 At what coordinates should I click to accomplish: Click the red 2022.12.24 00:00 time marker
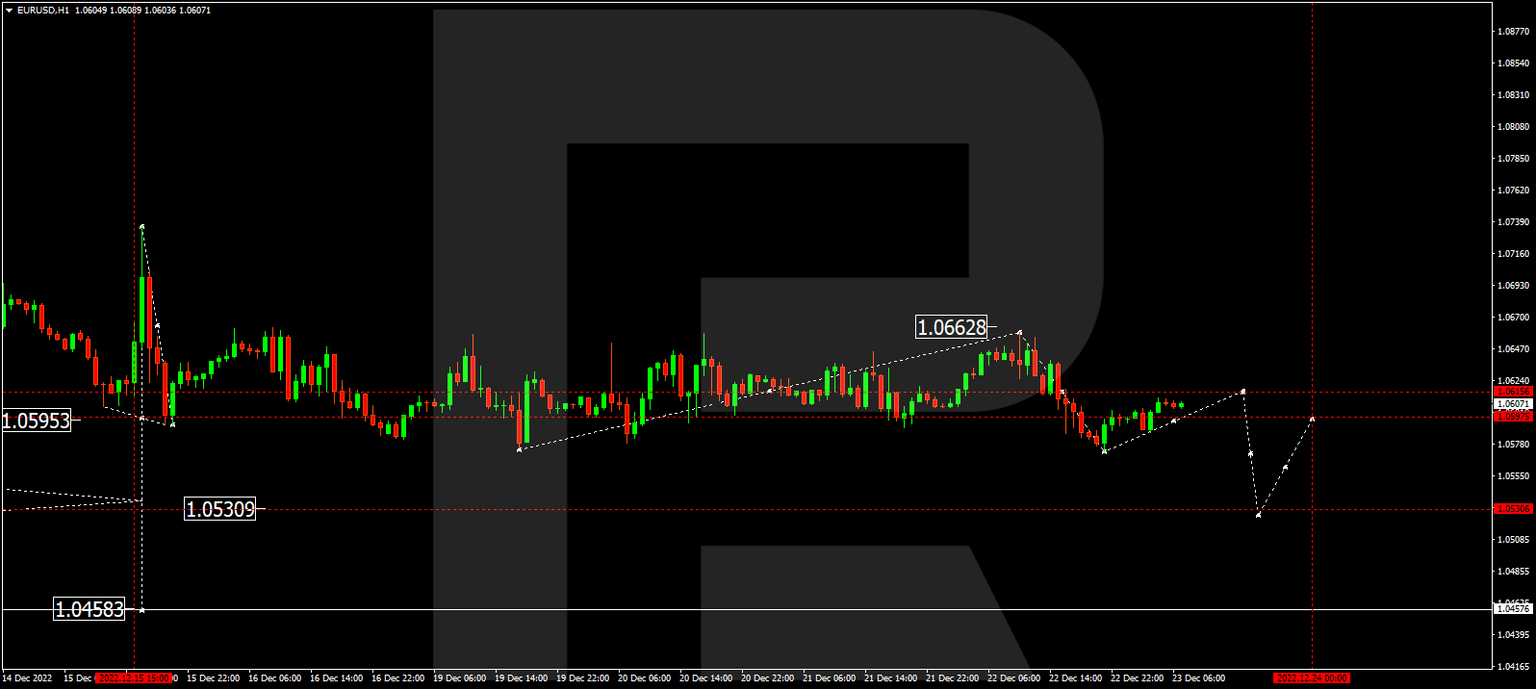[1312, 678]
